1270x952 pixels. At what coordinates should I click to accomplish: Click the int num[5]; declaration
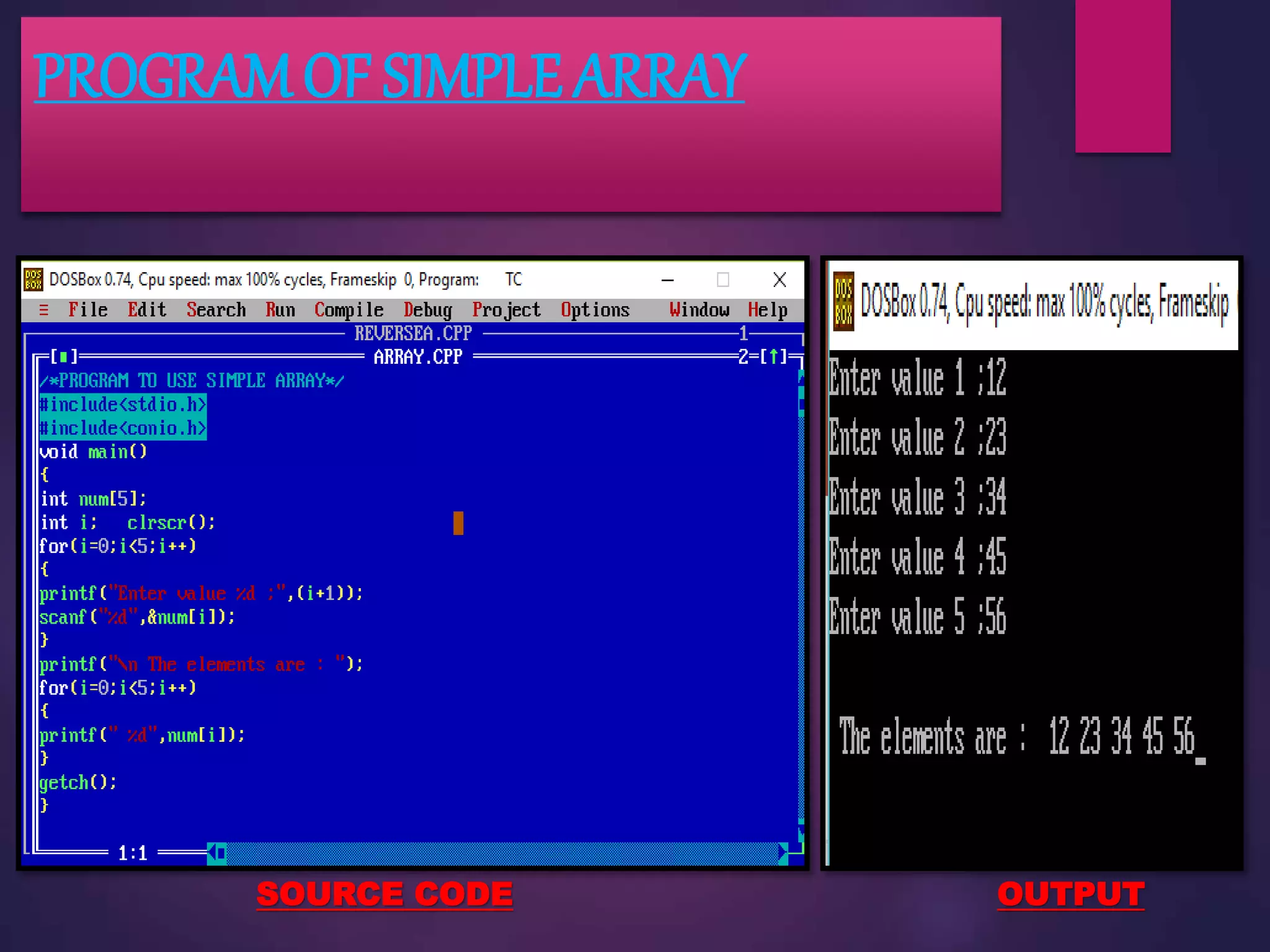coord(93,499)
